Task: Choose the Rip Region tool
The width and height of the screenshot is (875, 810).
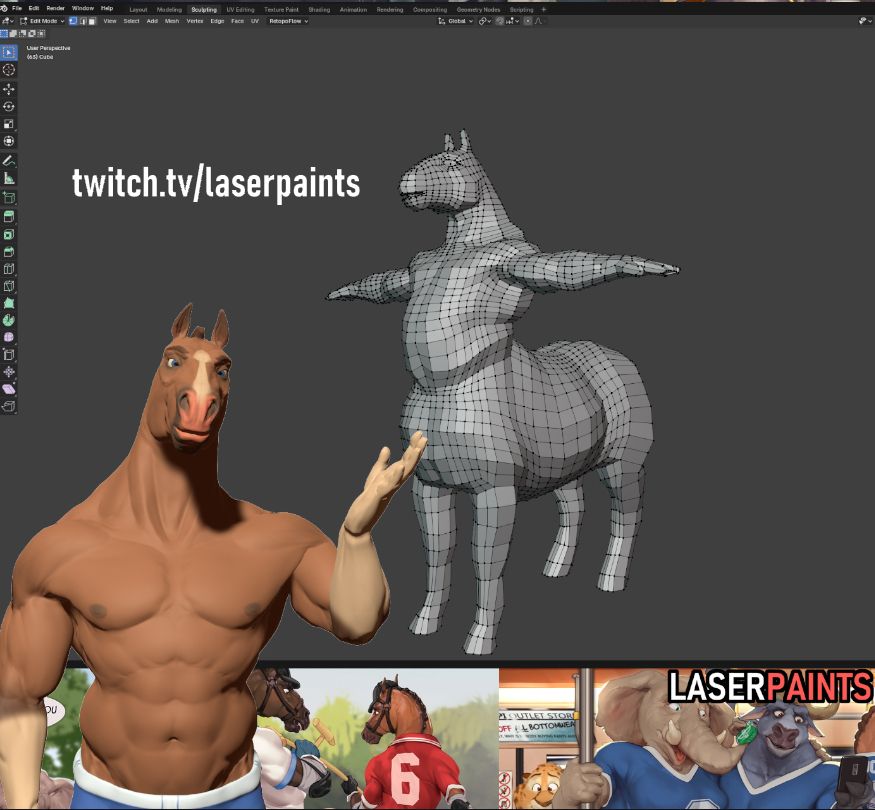Action: (x=8, y=406)
